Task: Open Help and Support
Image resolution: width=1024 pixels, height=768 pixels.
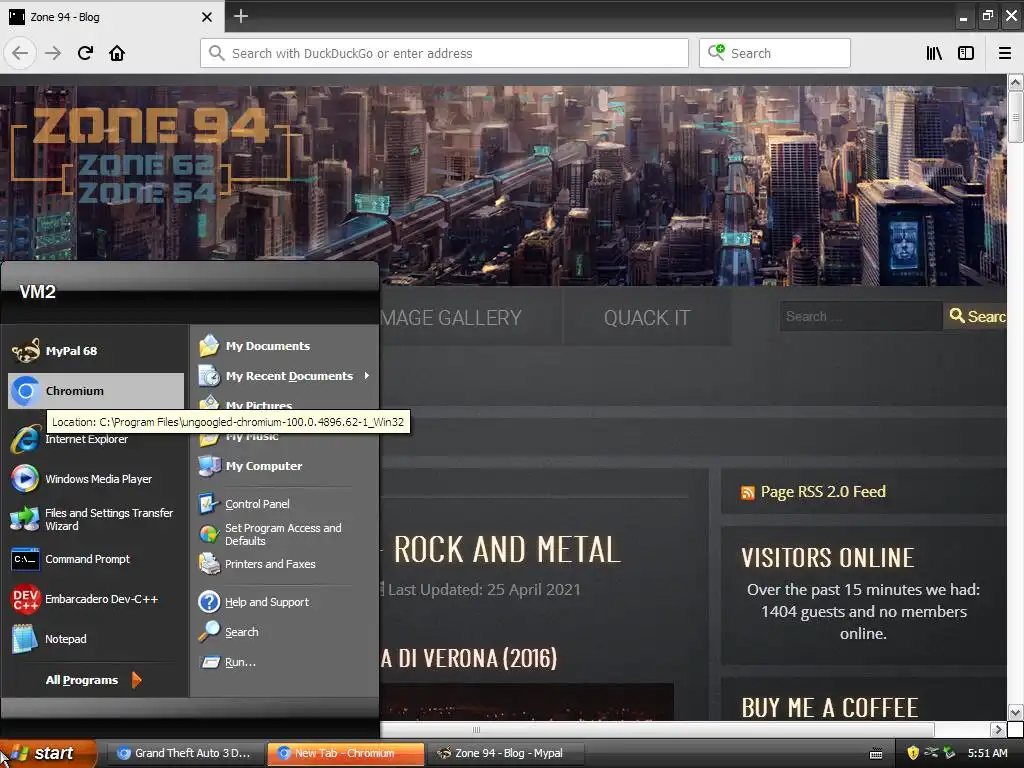Action: click(x=284, y=601)
